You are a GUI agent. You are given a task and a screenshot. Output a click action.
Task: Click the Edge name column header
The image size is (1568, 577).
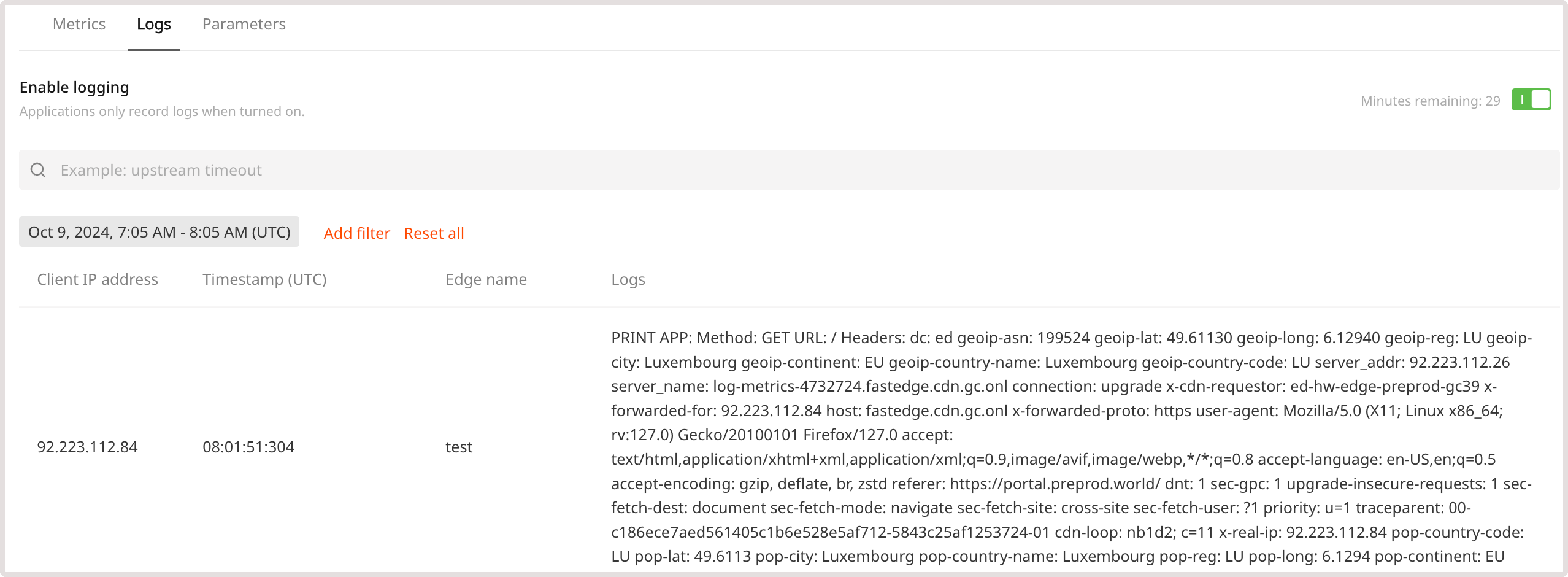pos(486,279)
